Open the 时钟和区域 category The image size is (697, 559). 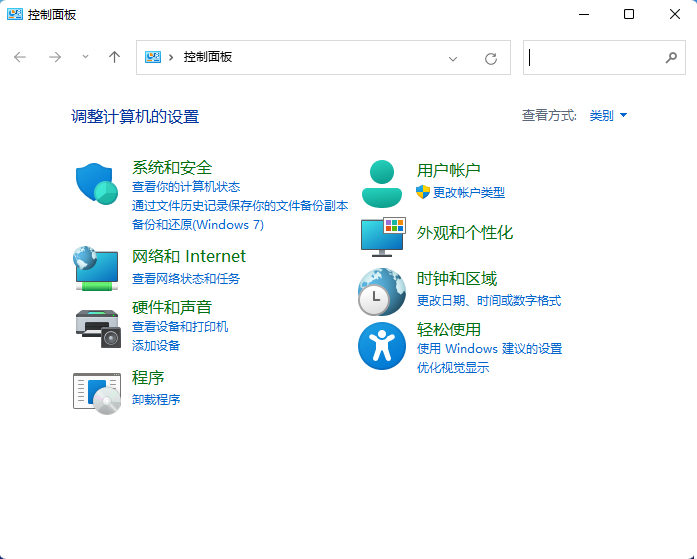click(457, 279)
